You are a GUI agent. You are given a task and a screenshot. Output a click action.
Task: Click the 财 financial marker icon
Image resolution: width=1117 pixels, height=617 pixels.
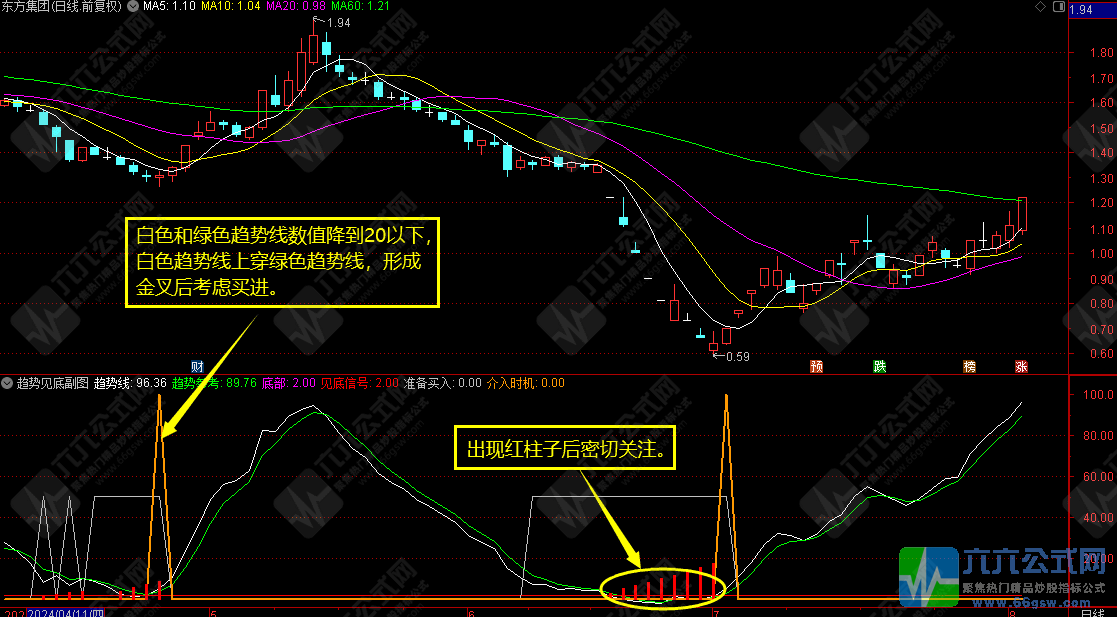tap(197, 366)
